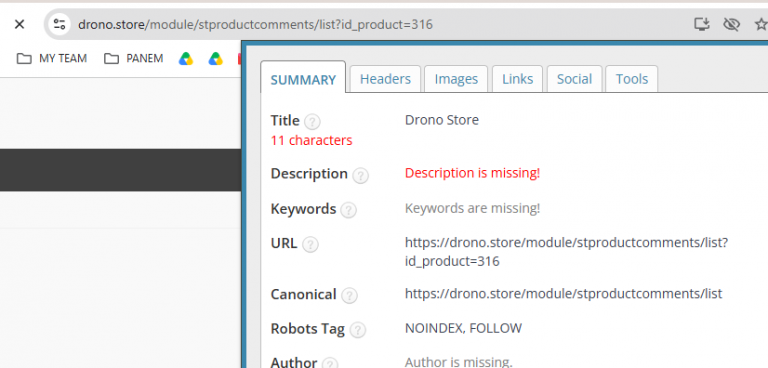768x368 pixels.
Task: Click the Robots Tag label
Action: pyautogui.click(x=308, y=329)
